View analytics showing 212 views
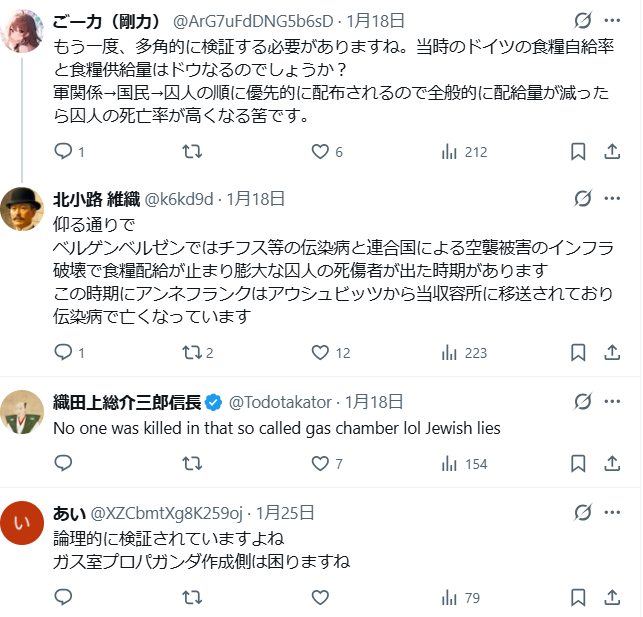This screenshot has width=643, height=617. coord(464,152)
